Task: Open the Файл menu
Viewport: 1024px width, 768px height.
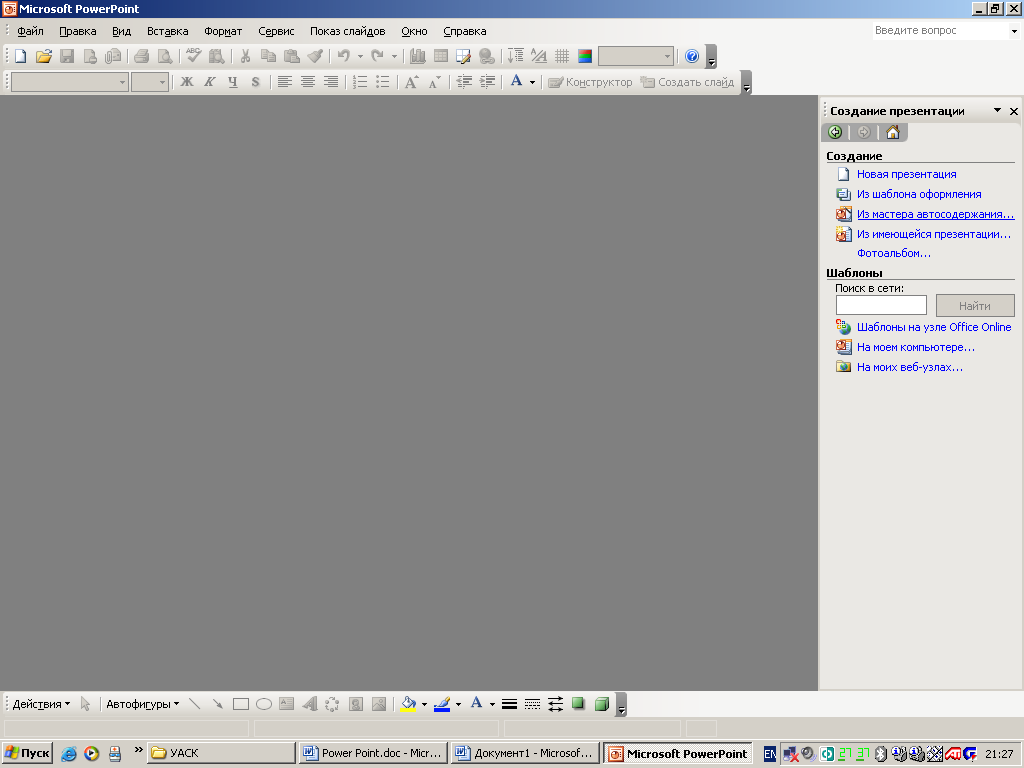Action: [x=30, y=31]
